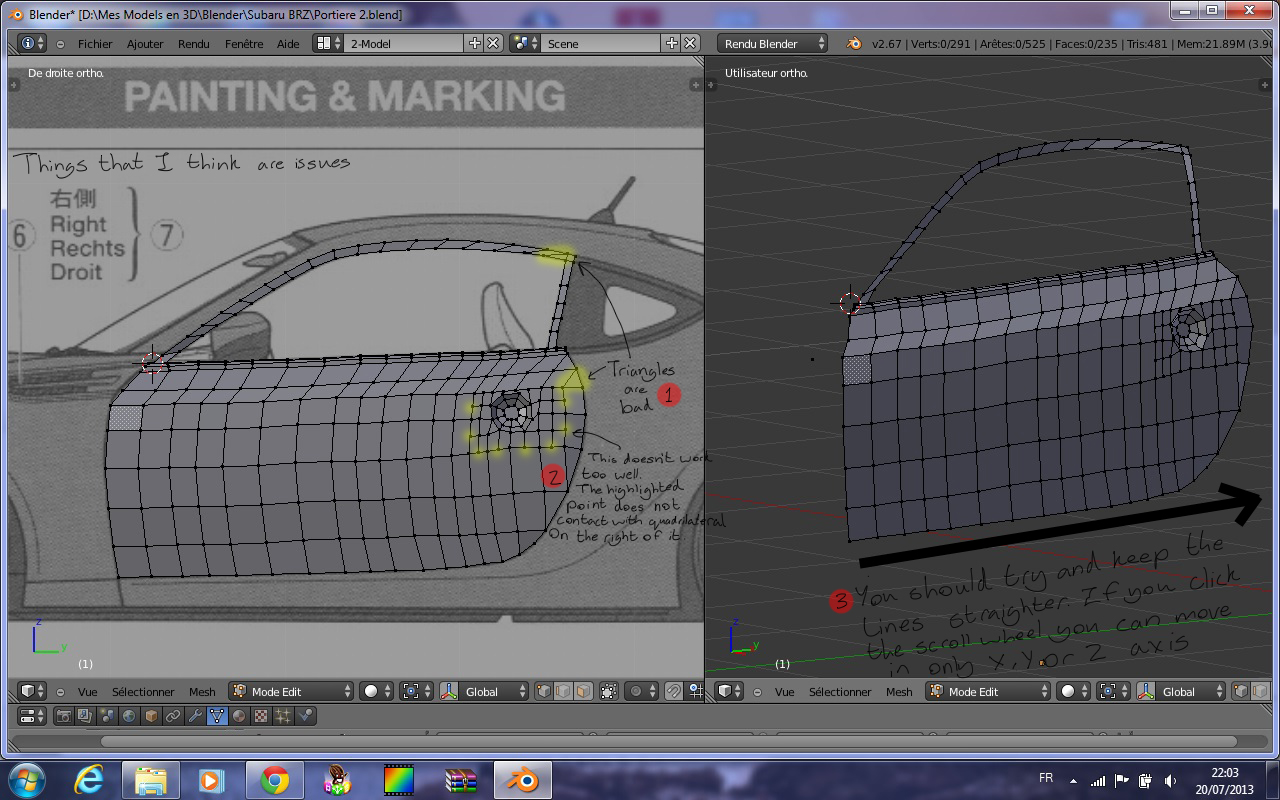Open properties editor type selector

[x=32, y=716]
